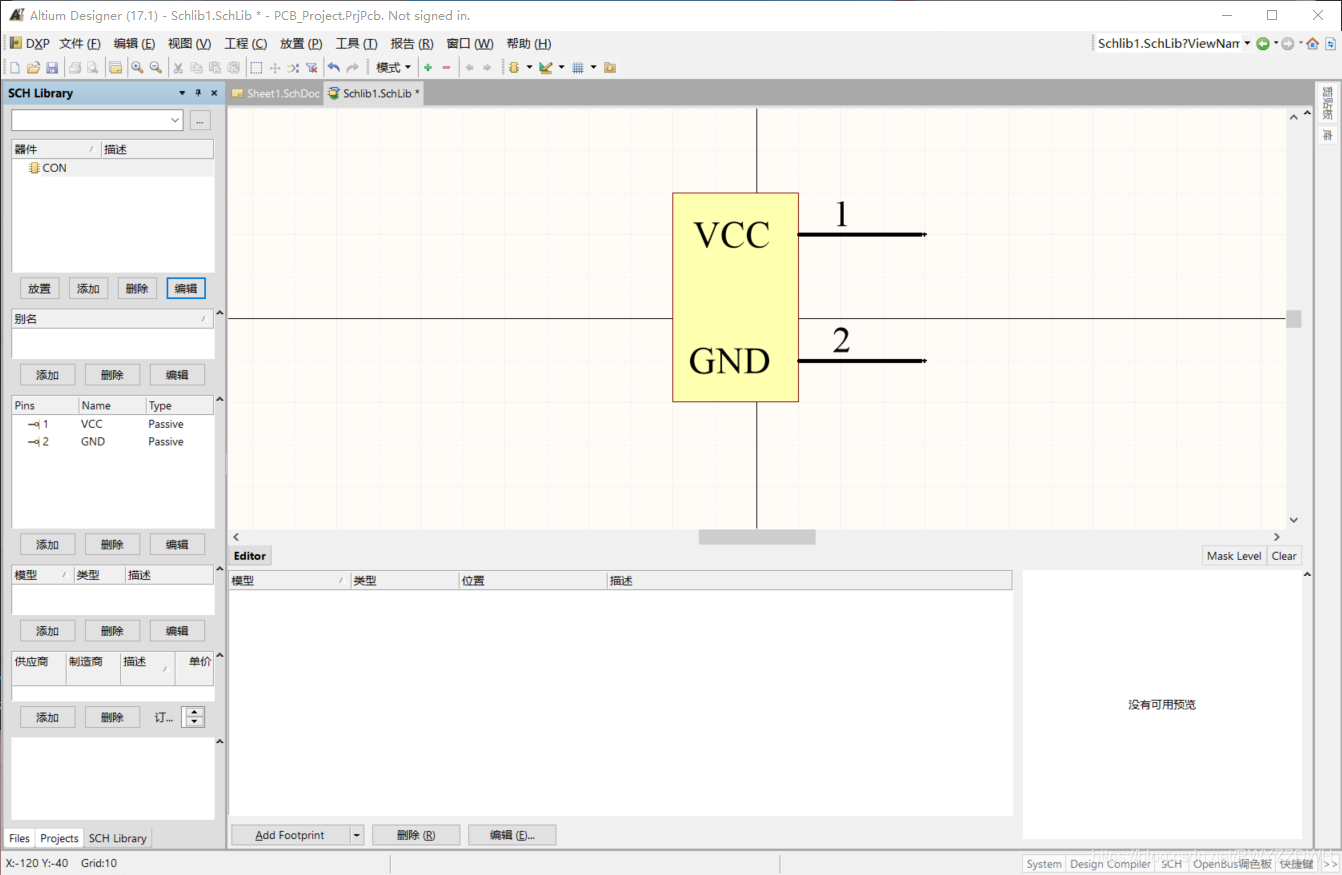Close the SCH Library panel

213,93
